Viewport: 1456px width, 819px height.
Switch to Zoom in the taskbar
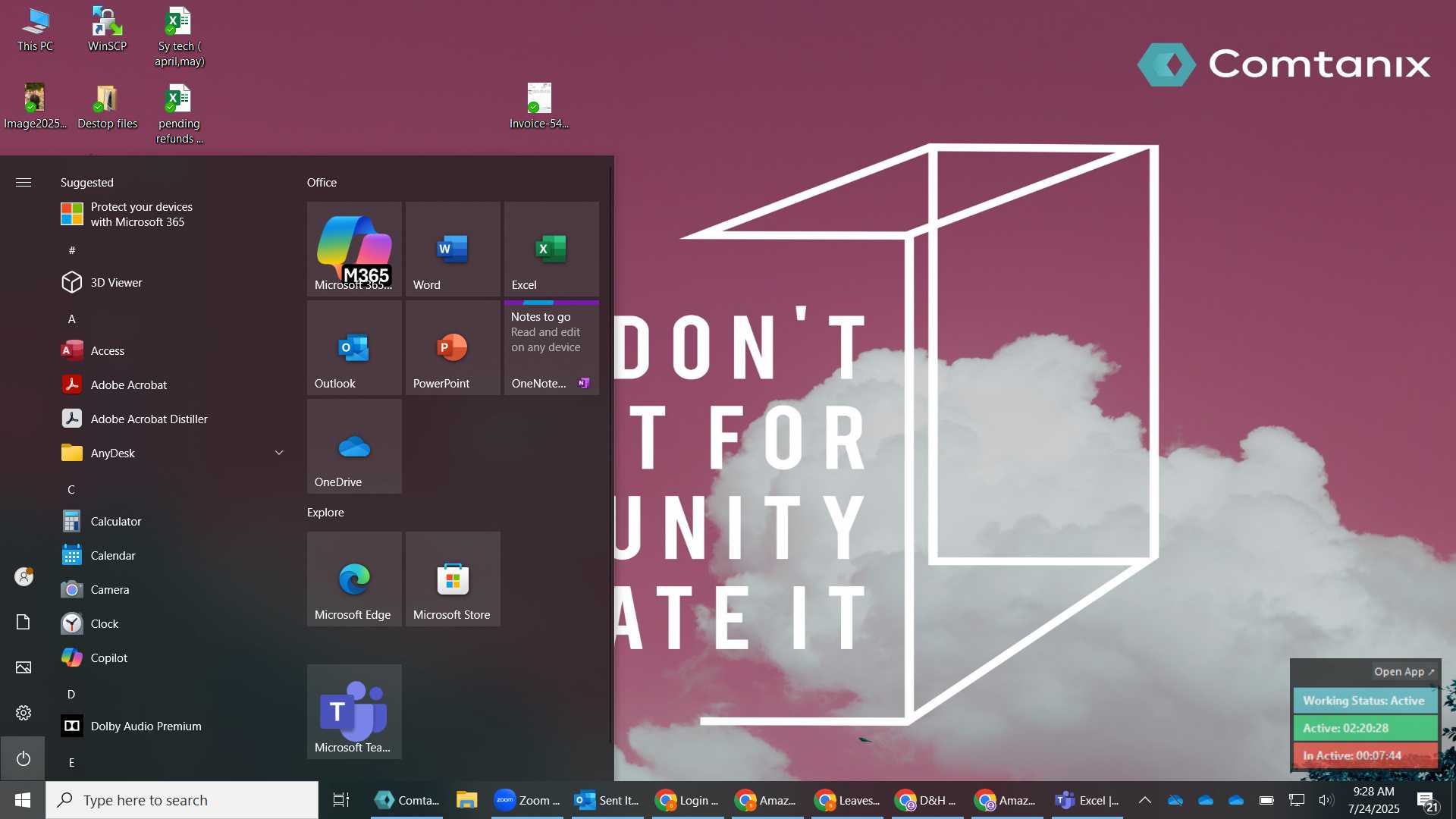click(526, 800)
